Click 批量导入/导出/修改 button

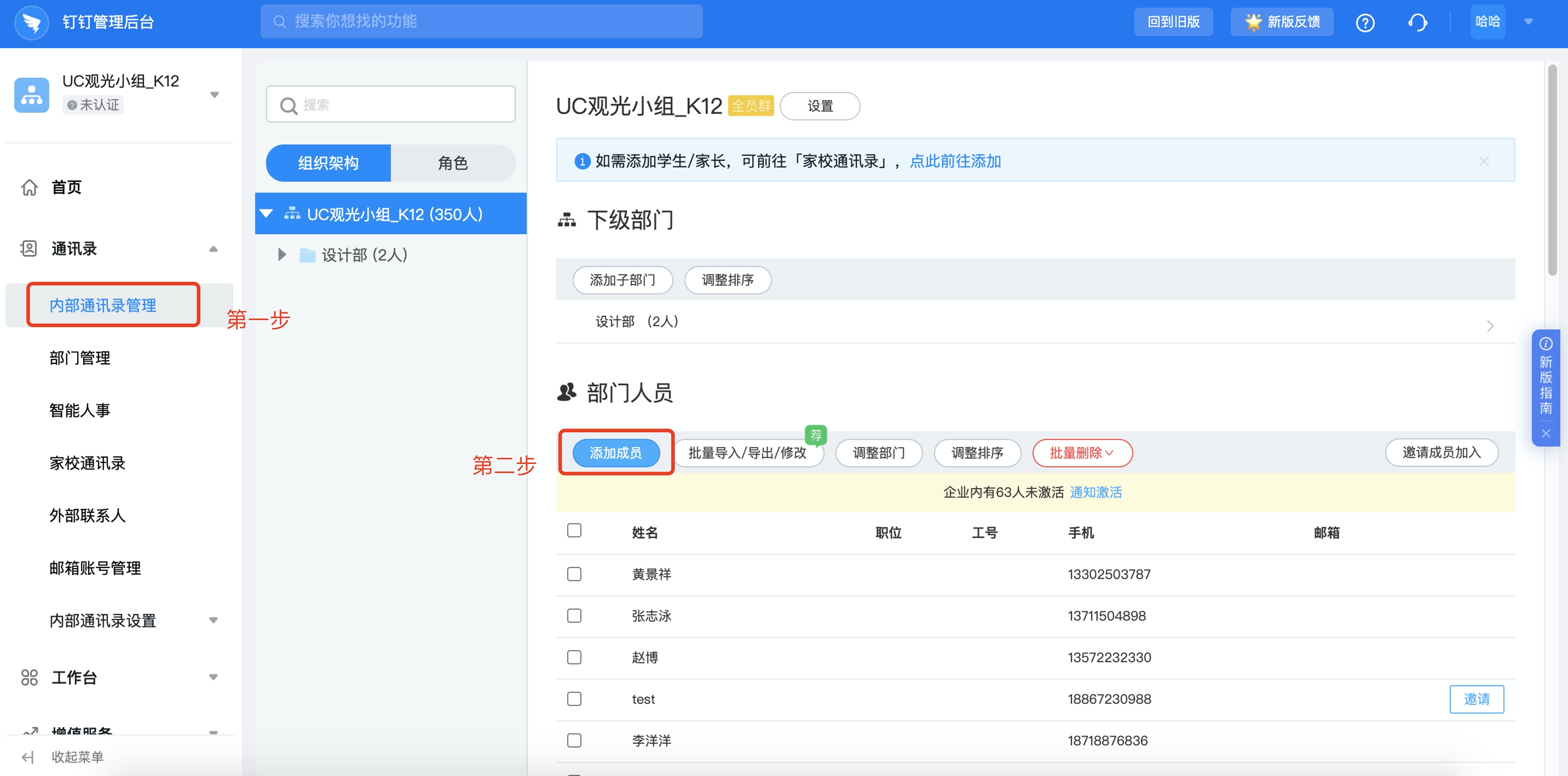point(747,453)
